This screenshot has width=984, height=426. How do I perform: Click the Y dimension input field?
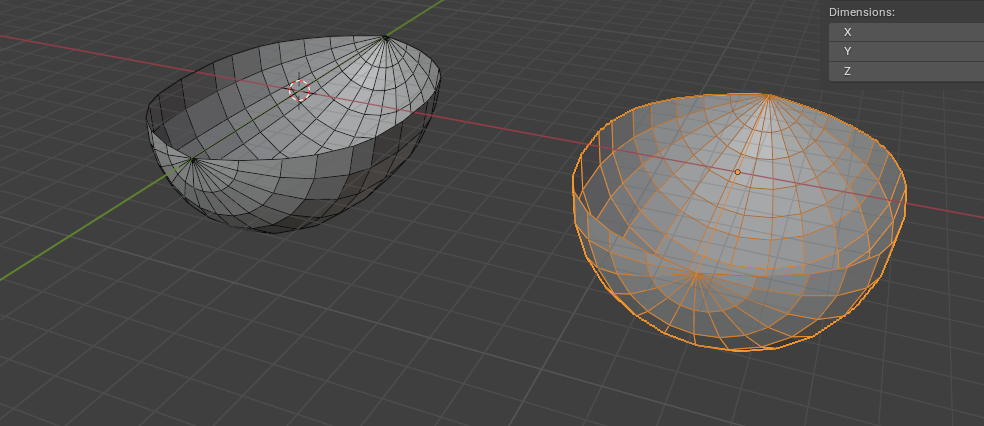click(x=906, y=51)
